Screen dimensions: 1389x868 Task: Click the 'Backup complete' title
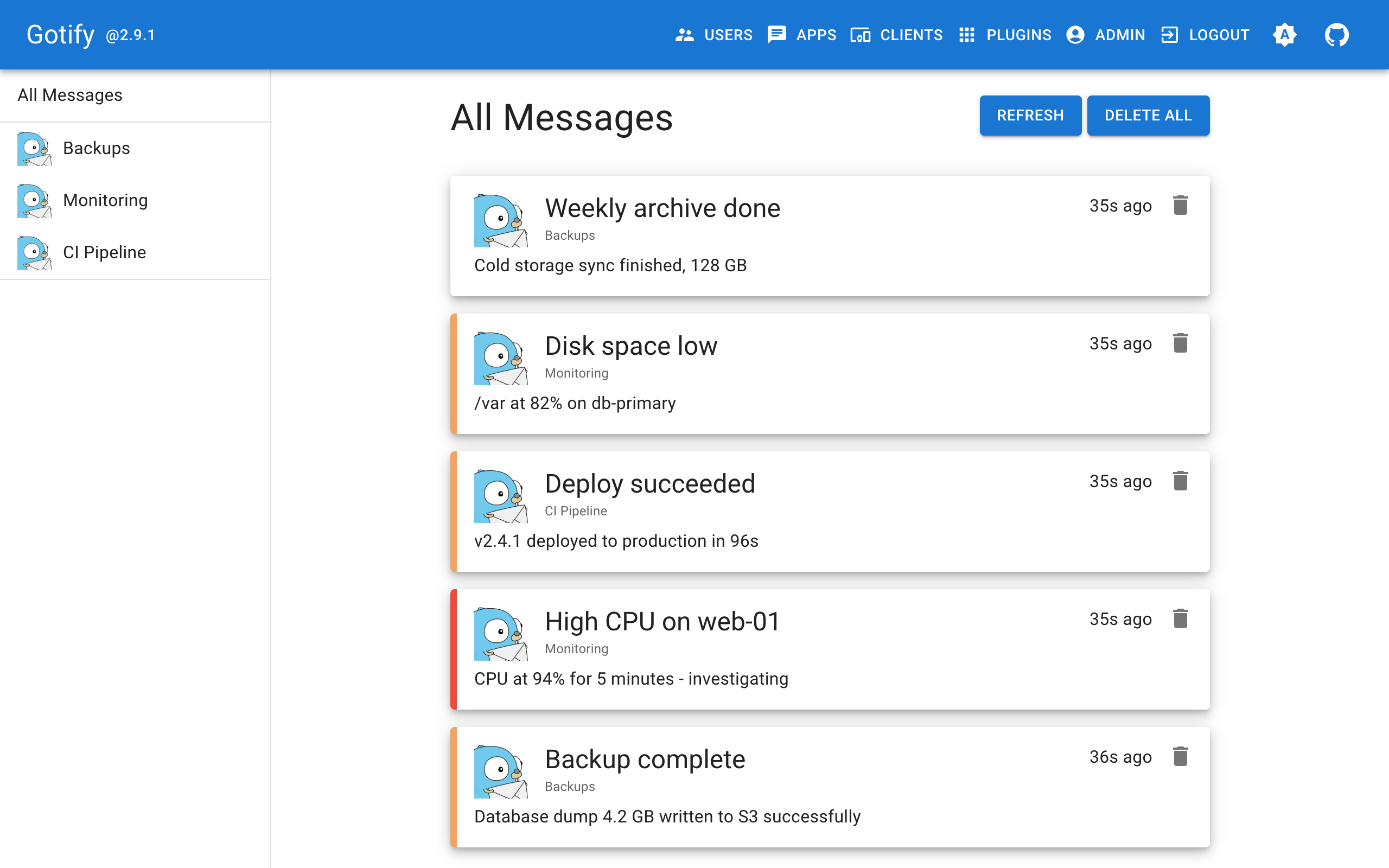(645, 759)
